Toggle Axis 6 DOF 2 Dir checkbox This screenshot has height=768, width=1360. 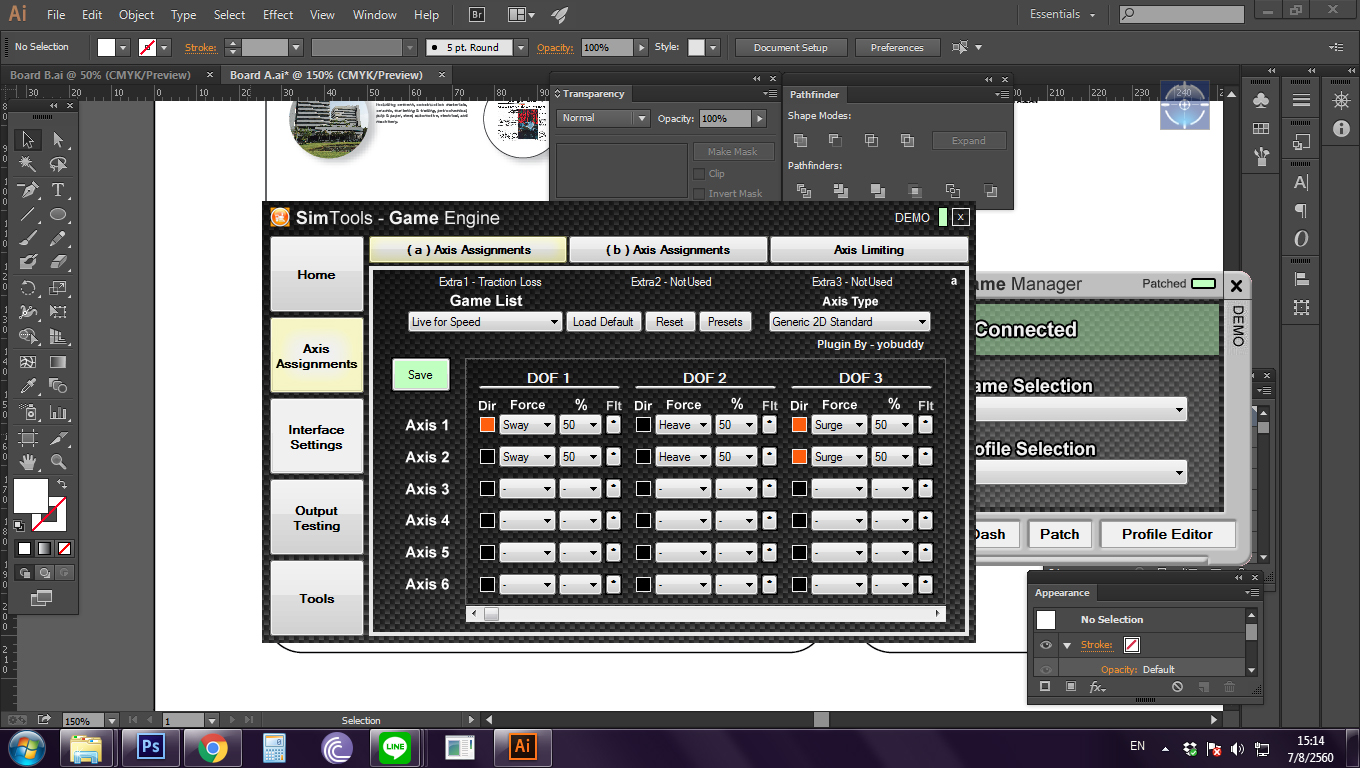point(643,584)
